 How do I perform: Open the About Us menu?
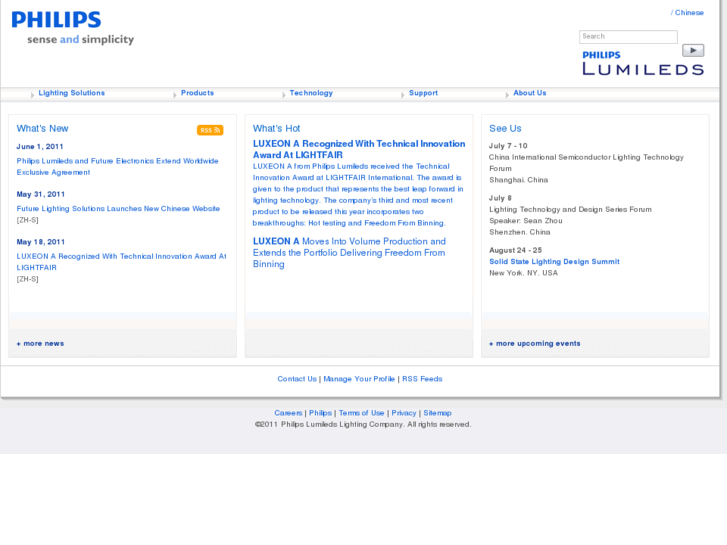529,93
